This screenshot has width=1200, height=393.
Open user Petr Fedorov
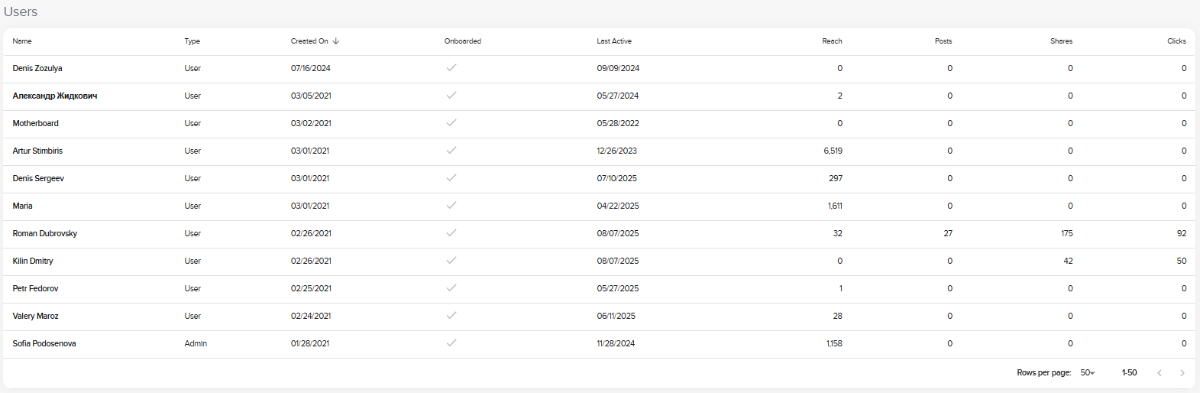35,288
